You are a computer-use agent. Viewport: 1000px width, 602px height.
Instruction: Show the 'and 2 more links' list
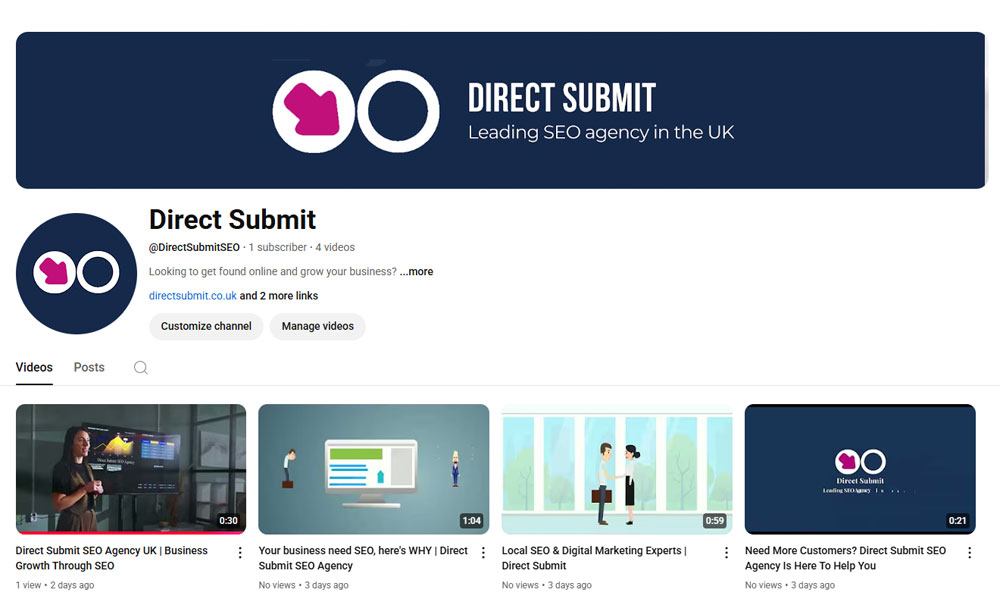click(279, 296)
